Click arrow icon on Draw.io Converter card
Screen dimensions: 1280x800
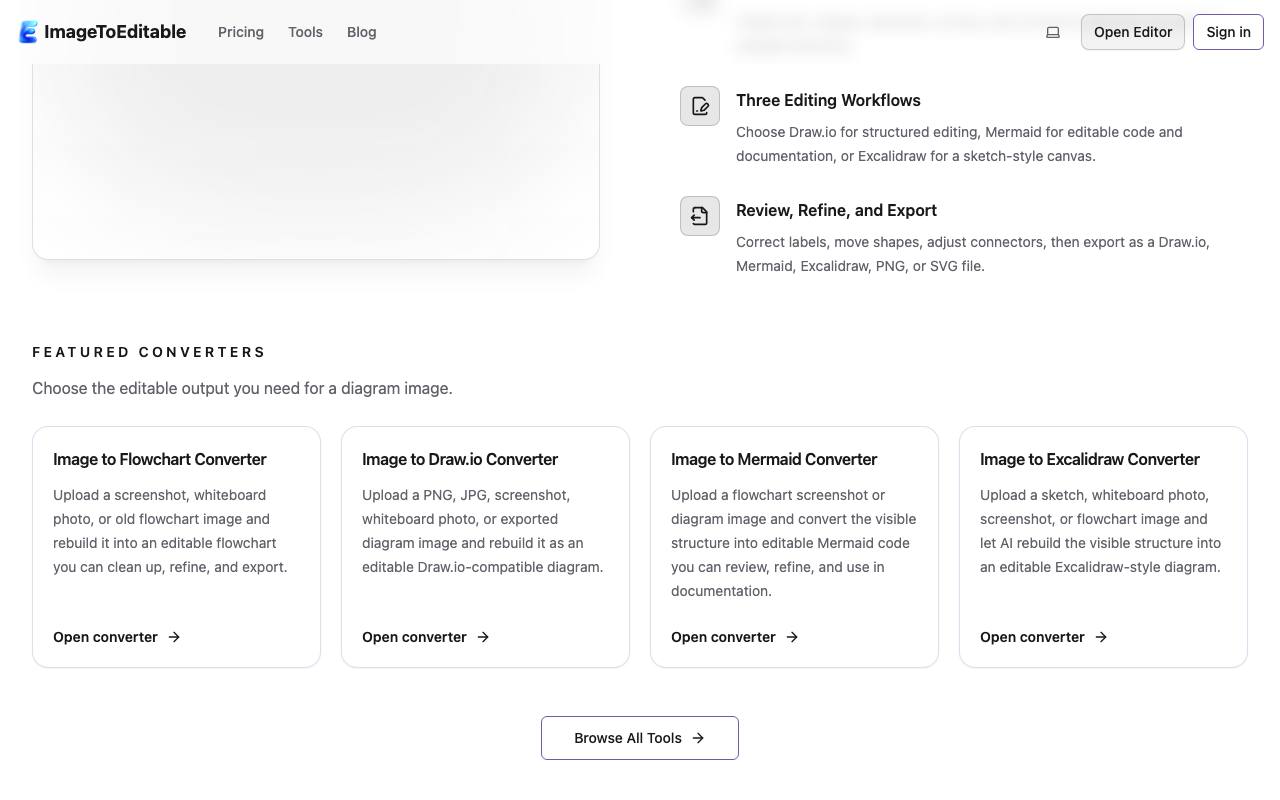(483, 637)
